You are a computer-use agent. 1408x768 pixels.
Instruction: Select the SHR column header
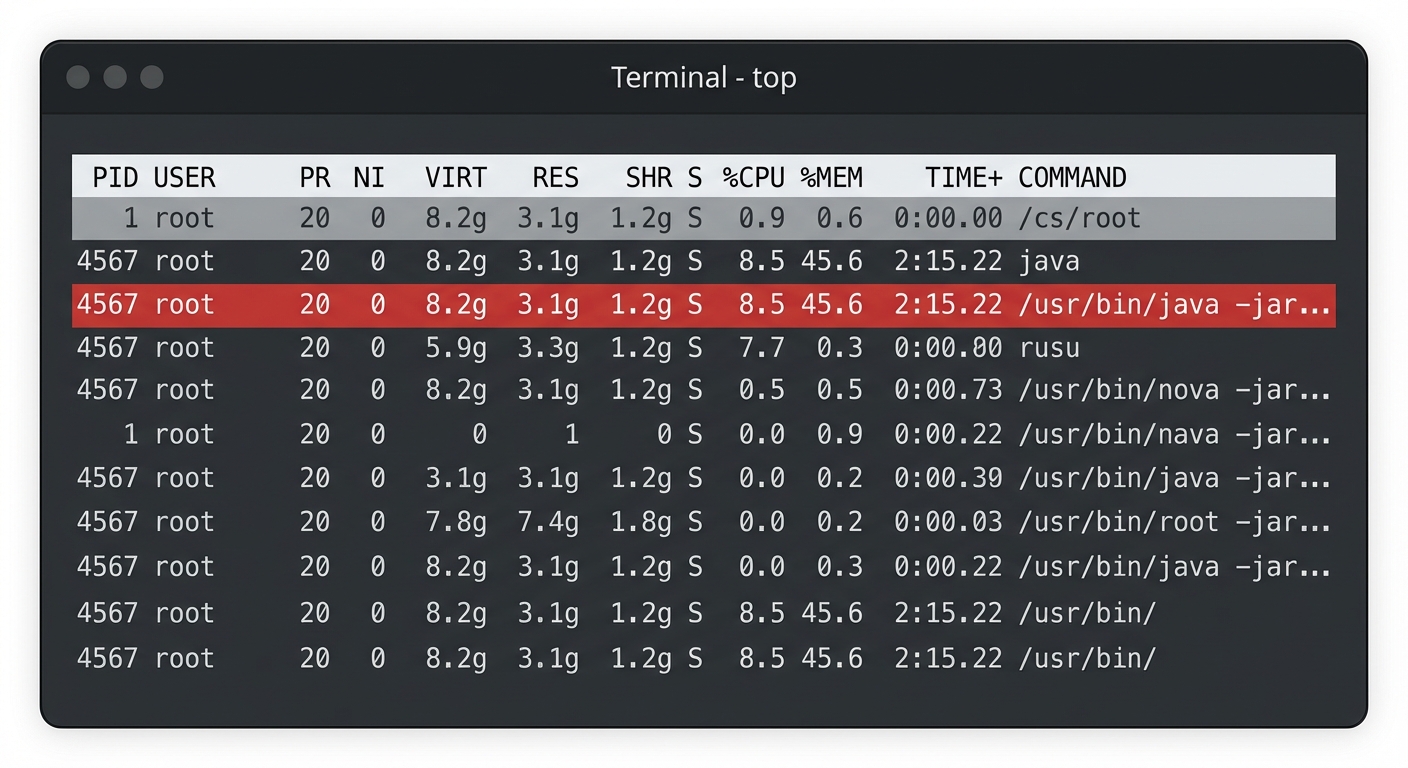point(649,178)
